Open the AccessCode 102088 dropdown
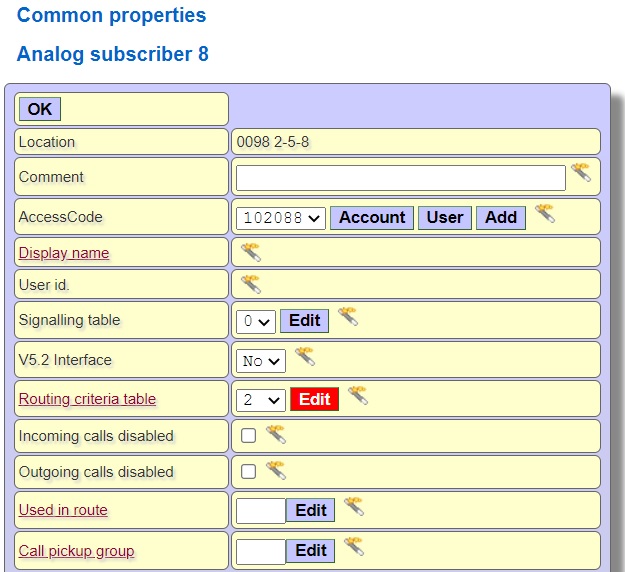The width and height of the screenshot is (625, 572). point(281,218)
